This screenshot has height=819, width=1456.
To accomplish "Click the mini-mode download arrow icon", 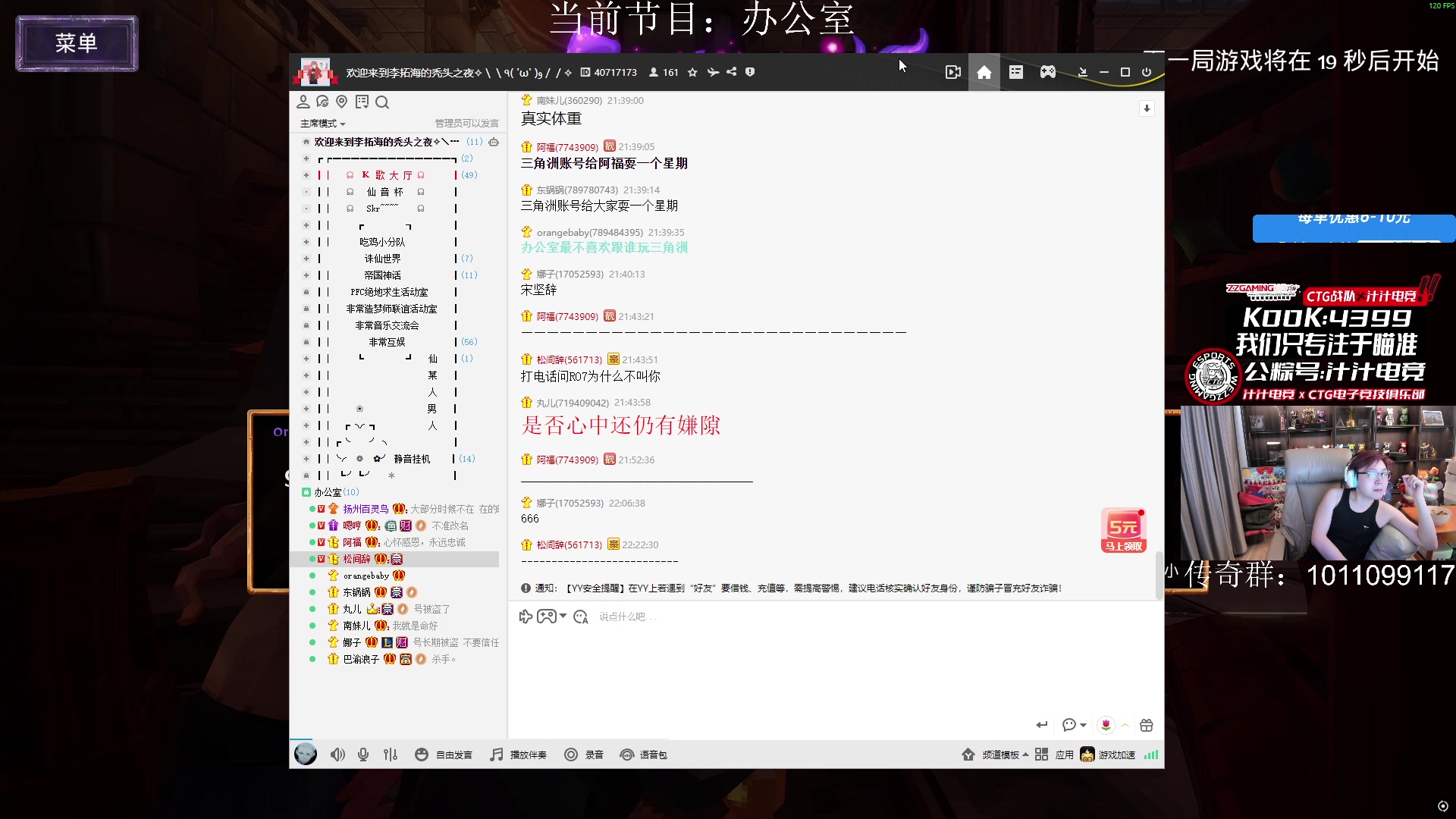I will pyautogui.click(x=1083, y=72).
